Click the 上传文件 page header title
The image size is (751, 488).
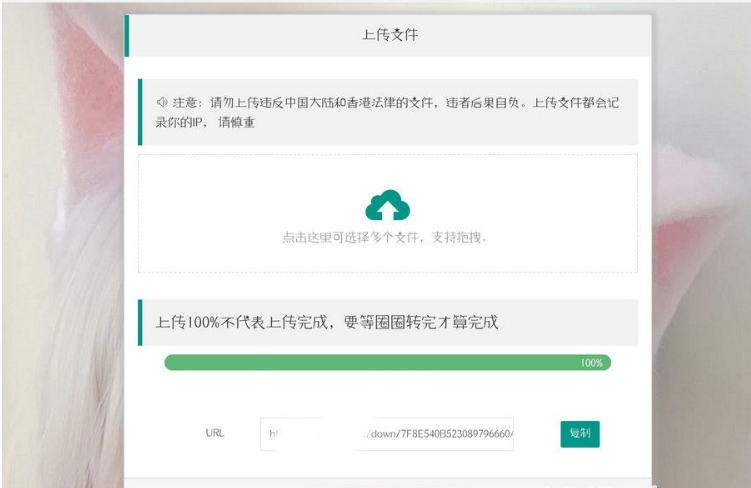[x=389, y=35]
